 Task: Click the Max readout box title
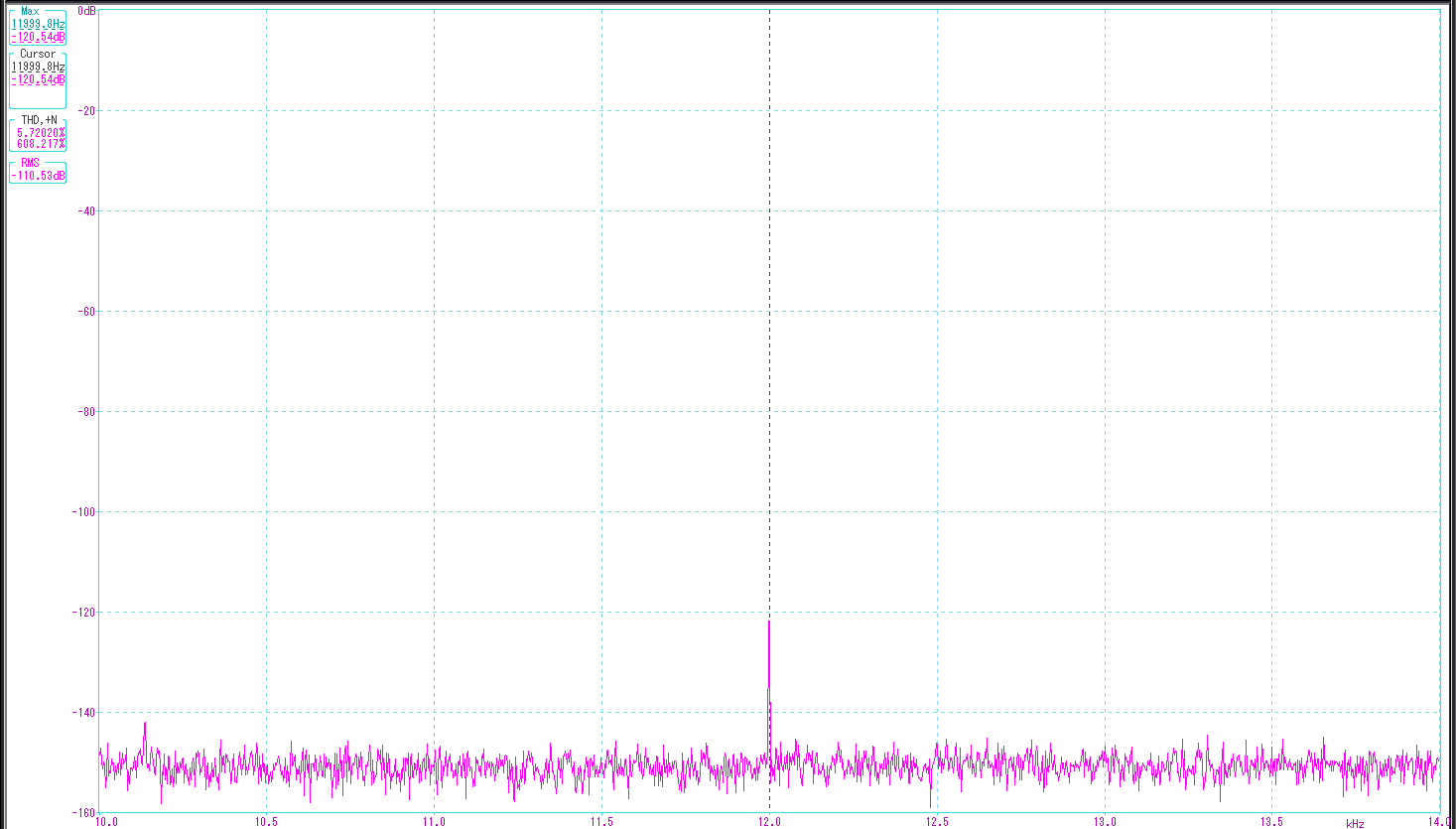click(x=31, y=11)
